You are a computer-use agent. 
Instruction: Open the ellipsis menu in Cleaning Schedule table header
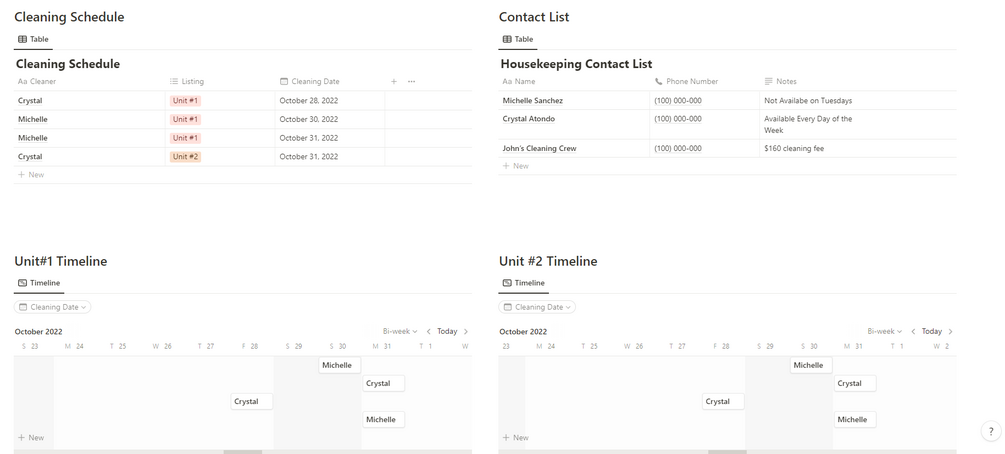pos(411,82)
